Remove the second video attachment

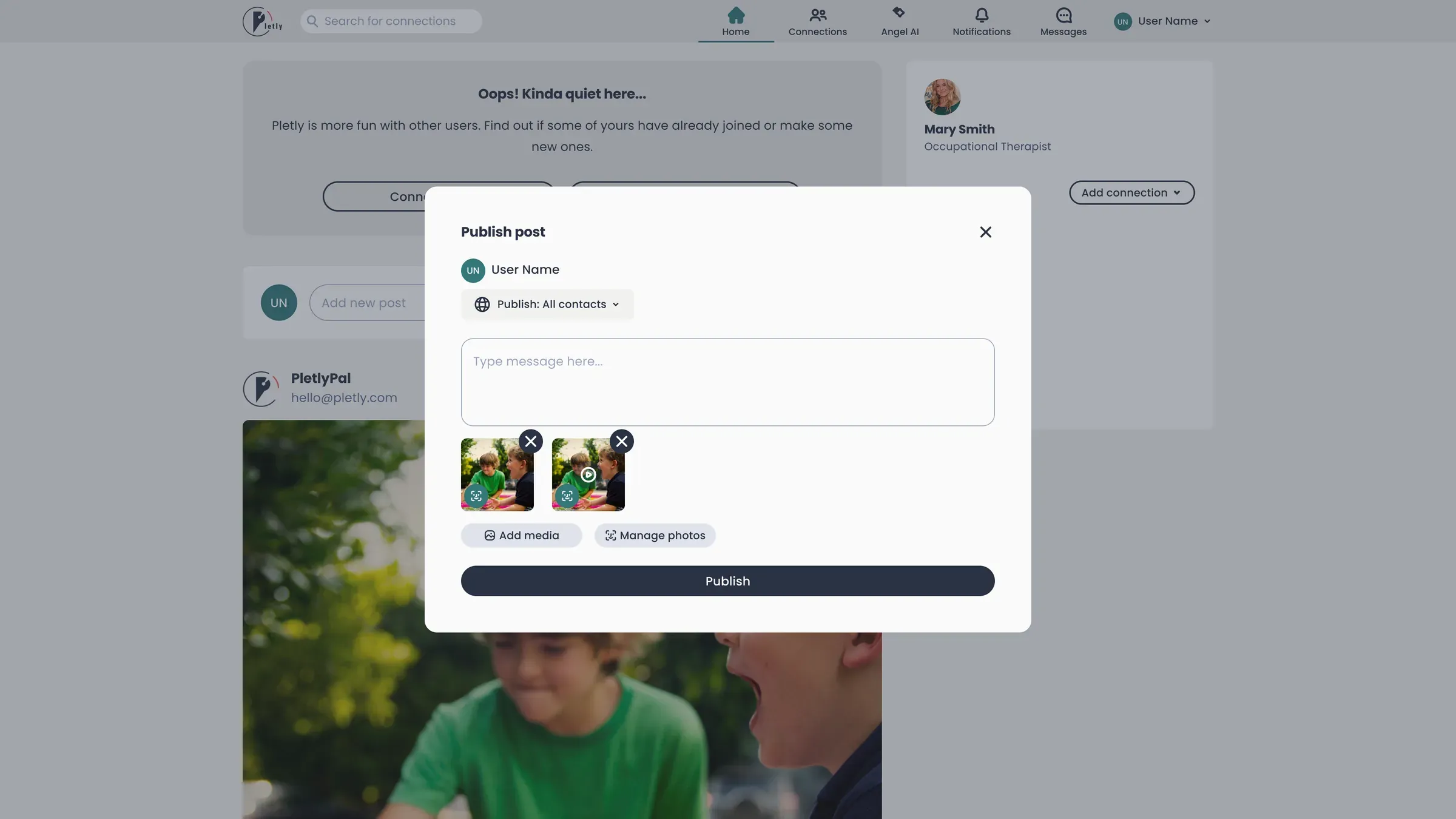pos(622,442)
